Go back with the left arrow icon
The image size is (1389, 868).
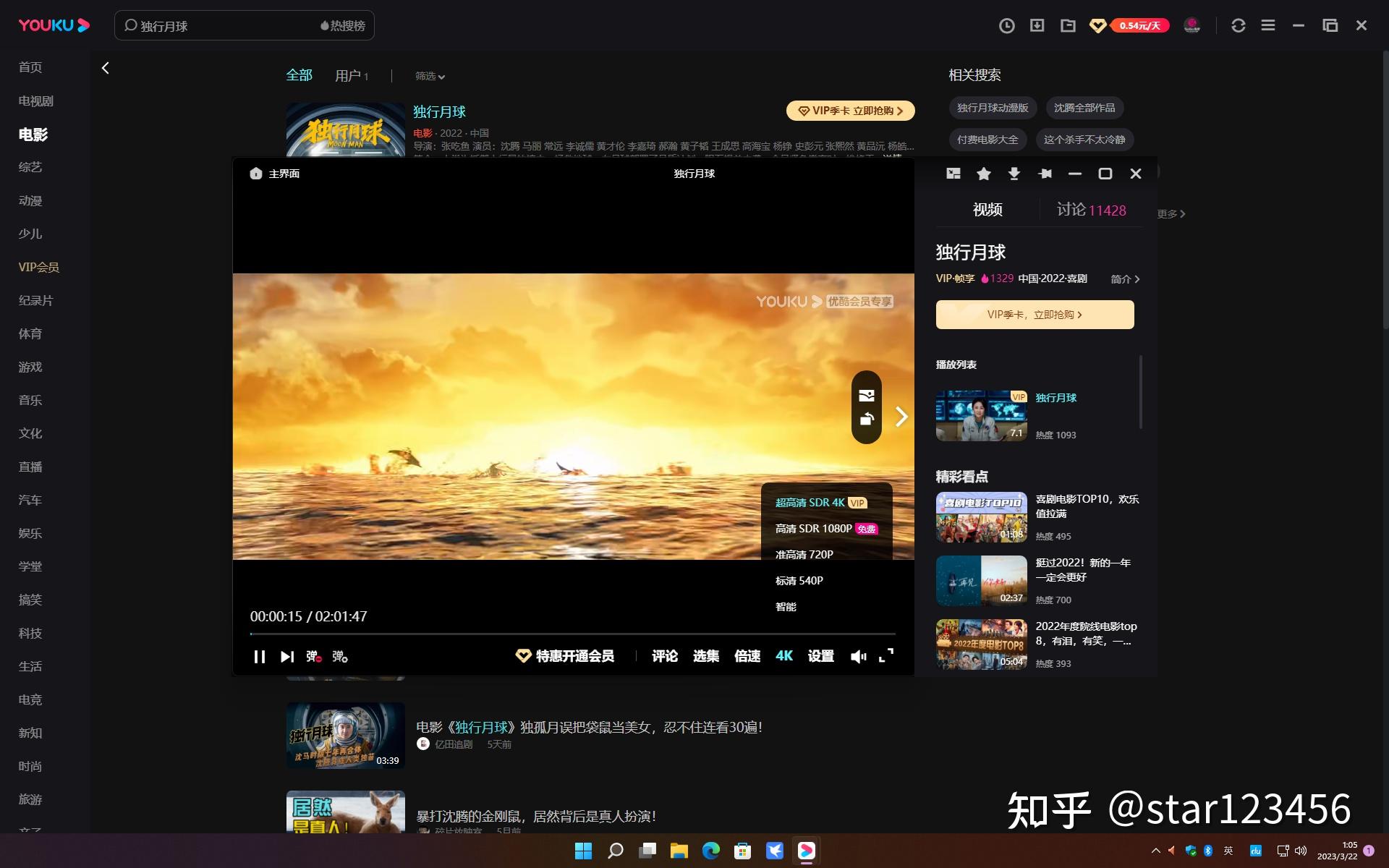106,68
